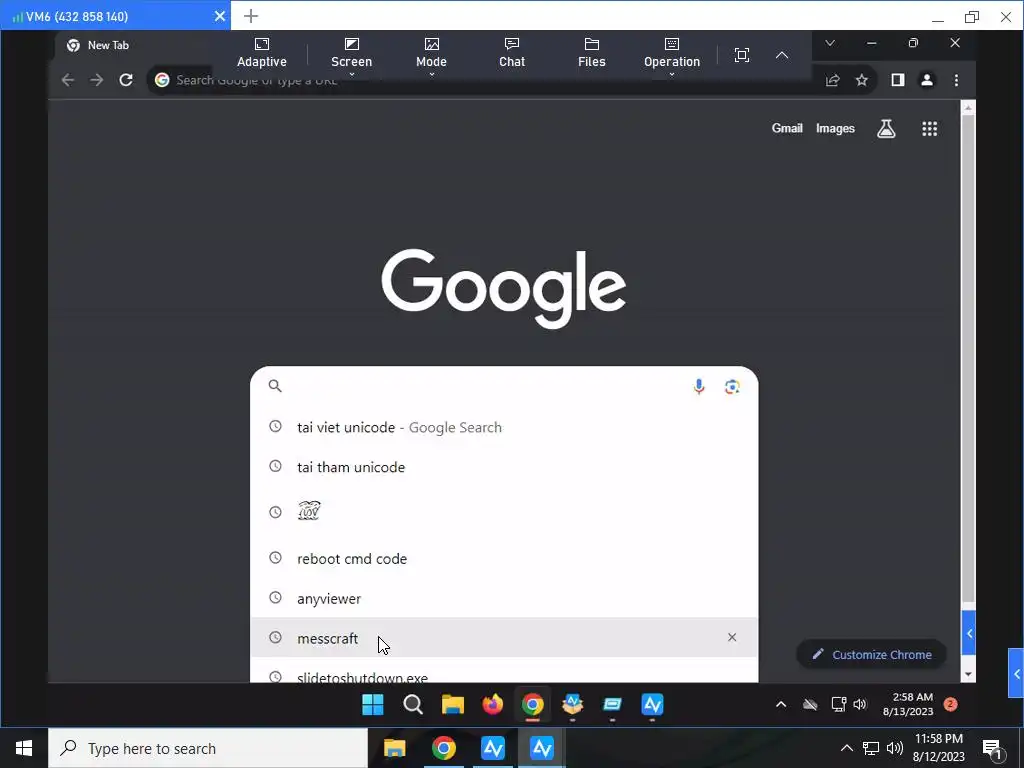
Task: Click the local Windows Start button
Action: click(24, 748)
